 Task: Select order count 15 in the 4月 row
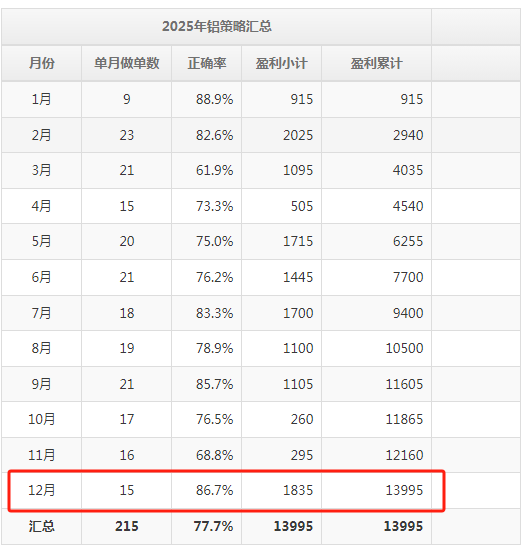[128, 207]
